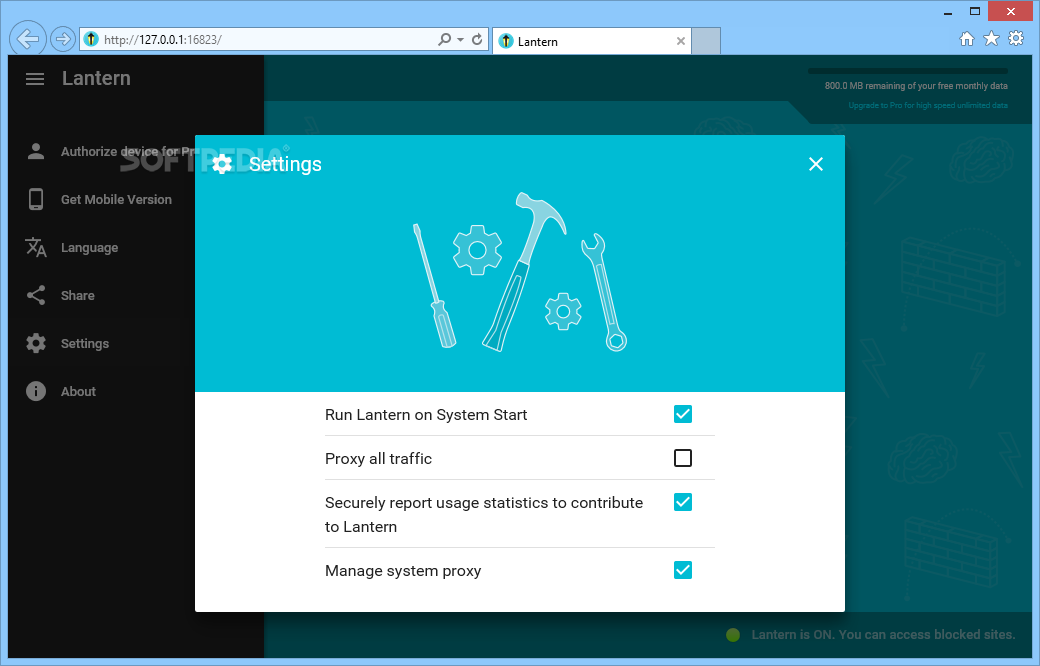This screenshot has width=1040, height=666.
Task: Open the address bar dropdown arrow
Action: click(x=460, y=39)
